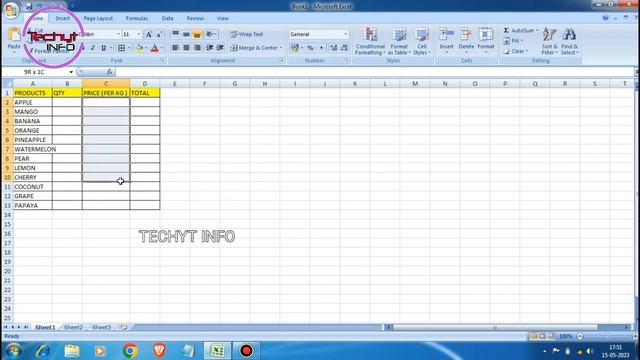Open the Name Box dropdown arrow

coord(71,72)
